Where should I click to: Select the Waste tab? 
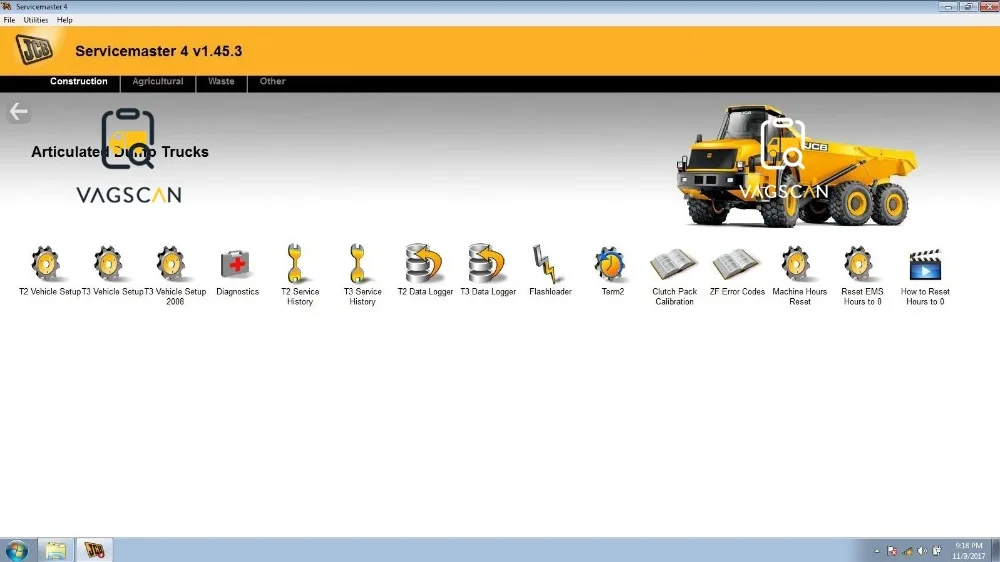coord(221,82)
